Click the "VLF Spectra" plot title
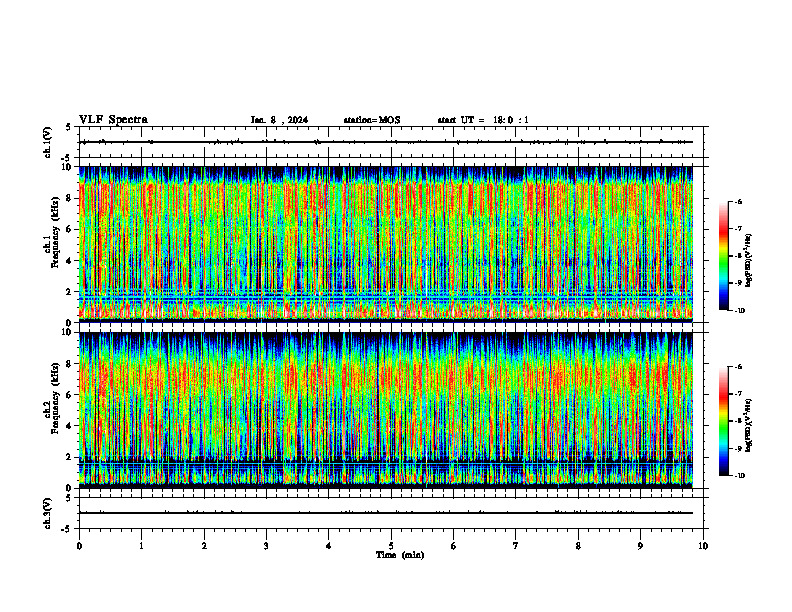 [x=113, y=120]
